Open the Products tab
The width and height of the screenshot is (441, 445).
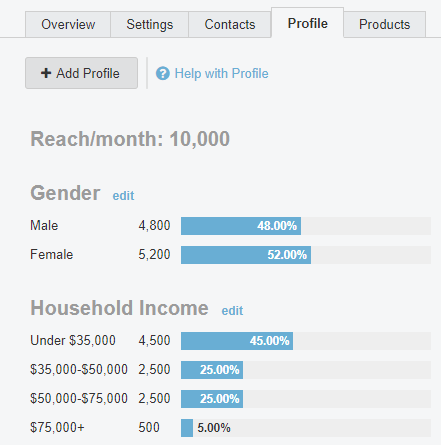[x=384, y=24]
